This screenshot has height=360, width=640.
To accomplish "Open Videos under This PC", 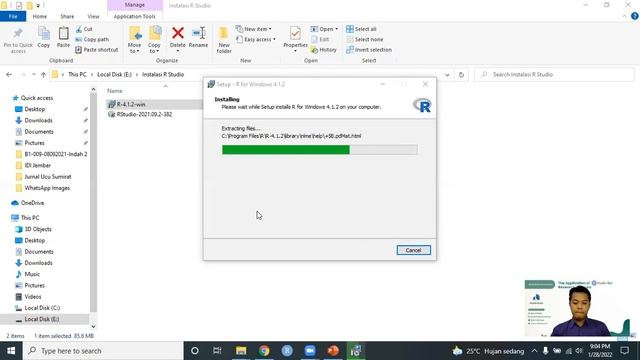I will pos(33,297).
